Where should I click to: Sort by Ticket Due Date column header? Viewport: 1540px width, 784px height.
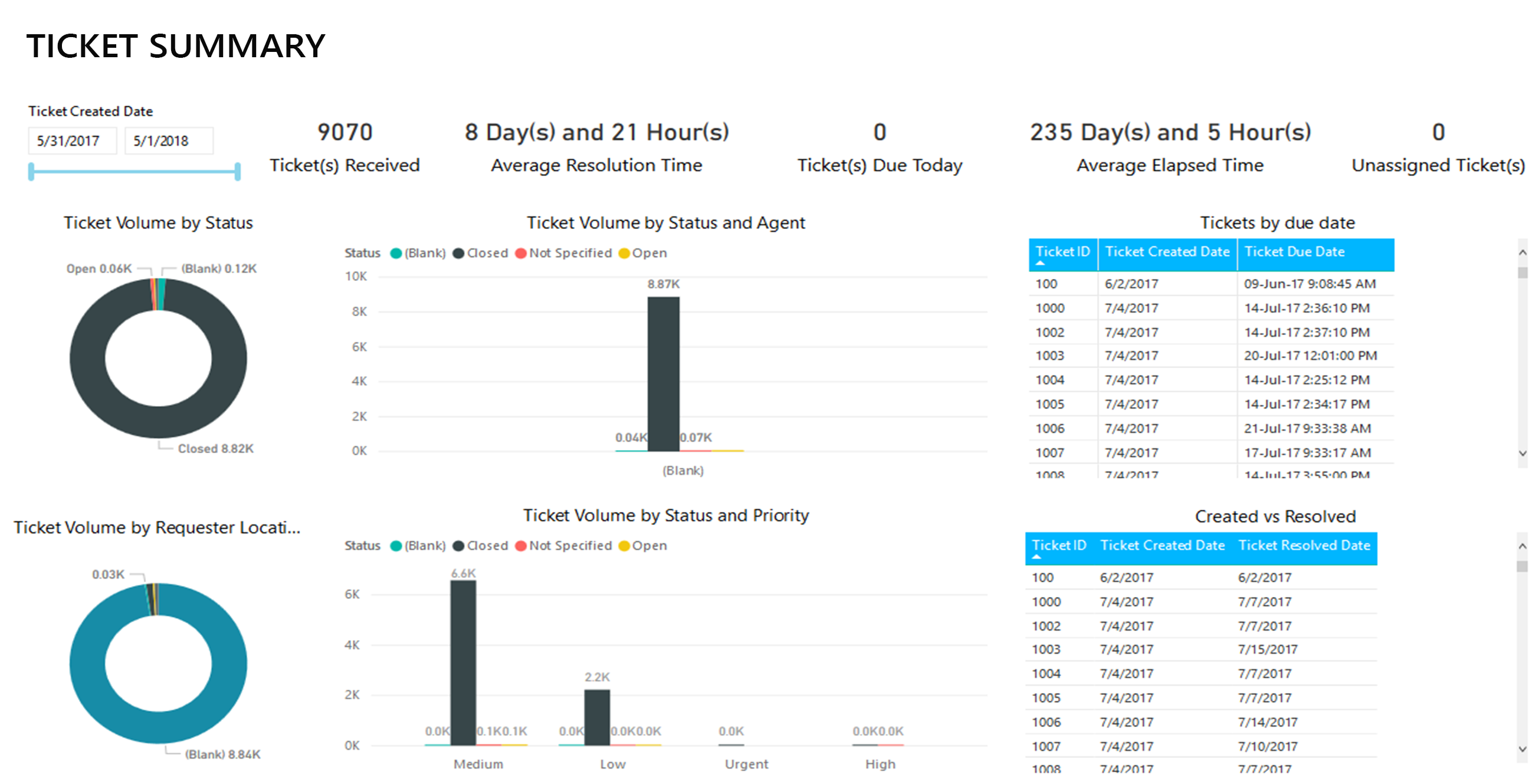coord(1295,252)
